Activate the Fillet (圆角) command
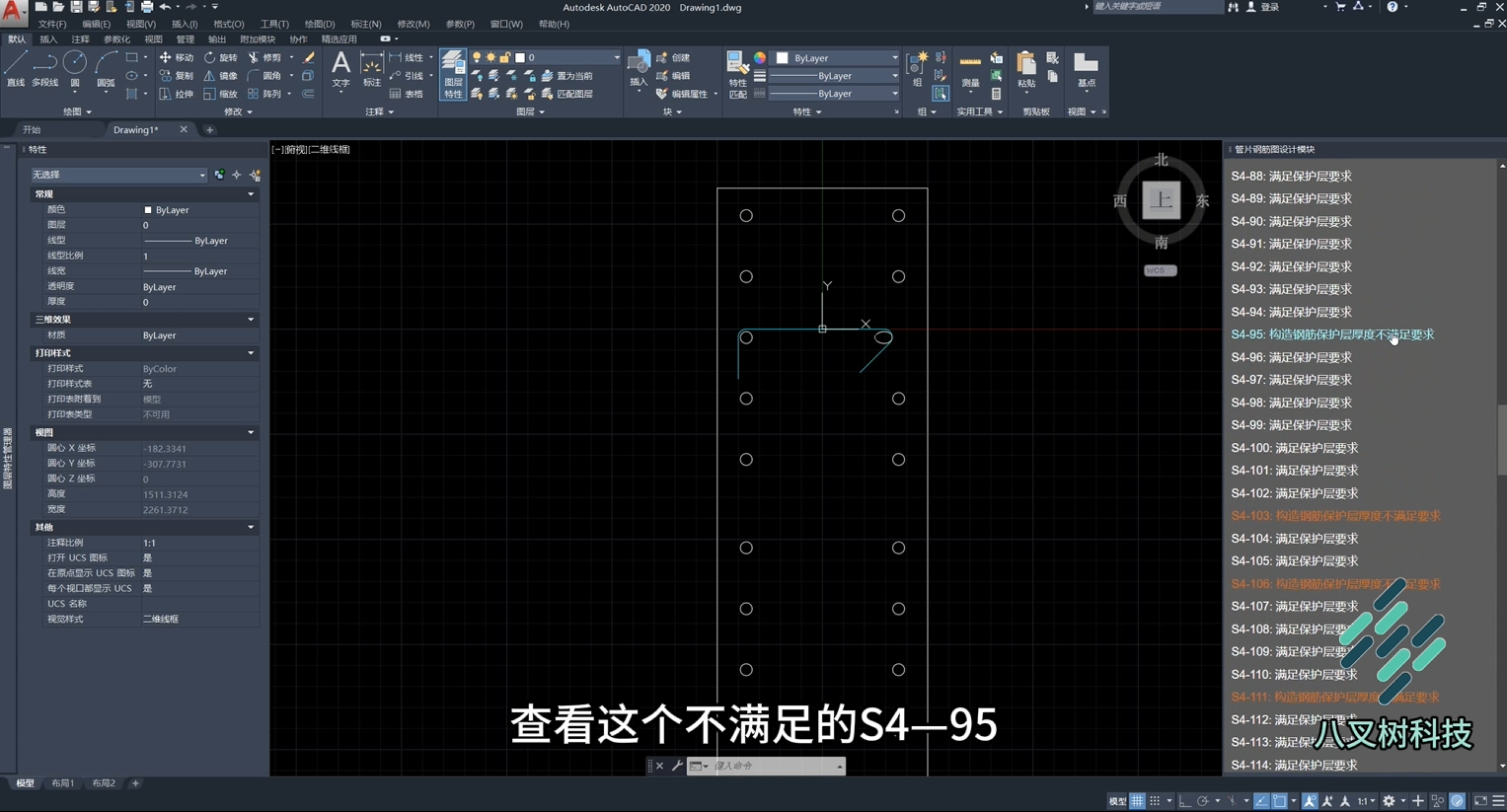The image size is (1507, 812). [x=264, y=76]
